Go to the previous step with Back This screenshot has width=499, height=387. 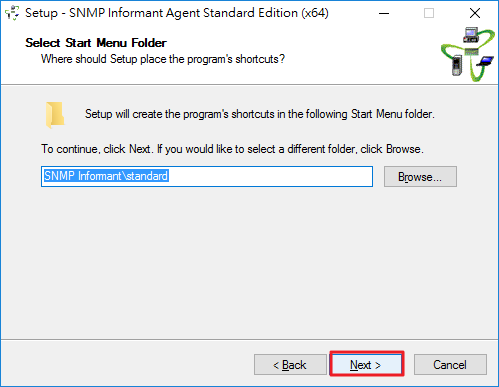(290, 365)
